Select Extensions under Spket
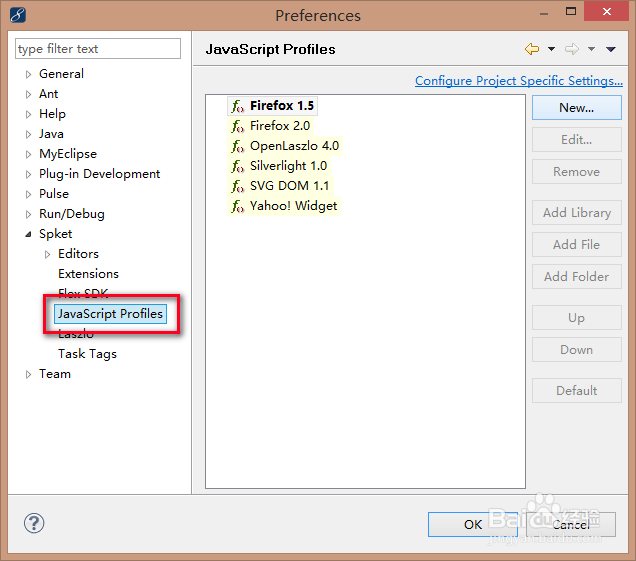636x561 pixels. pos(88,274)
